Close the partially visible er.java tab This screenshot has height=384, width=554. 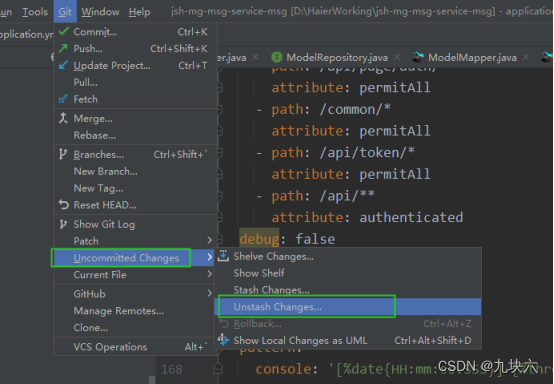255,57
